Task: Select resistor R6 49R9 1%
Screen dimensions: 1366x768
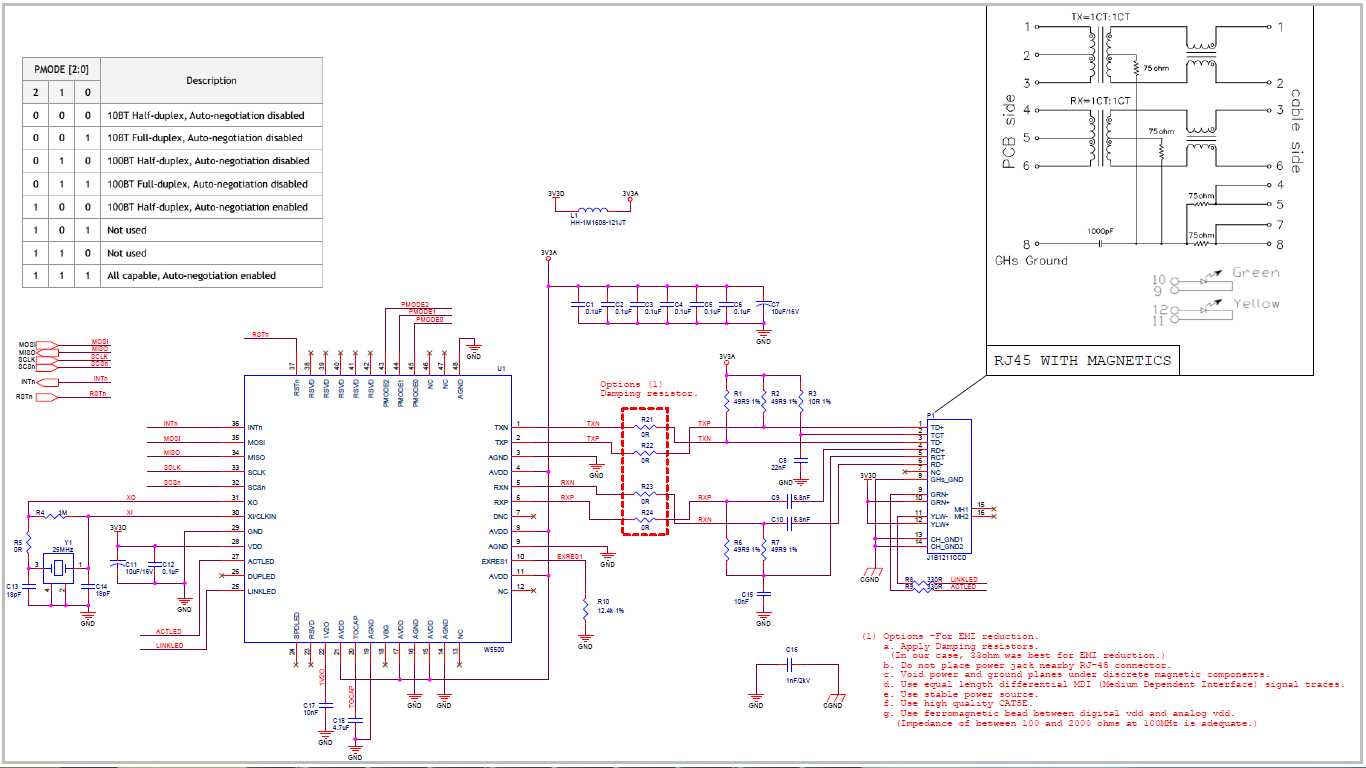Action: [x=727, y=548]
